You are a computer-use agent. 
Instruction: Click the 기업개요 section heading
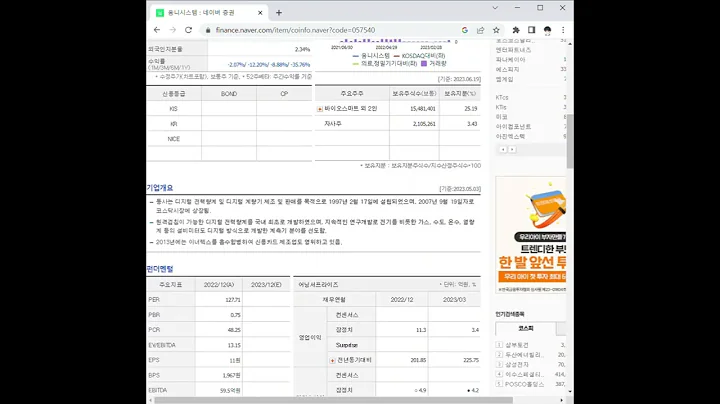(160, 188)
